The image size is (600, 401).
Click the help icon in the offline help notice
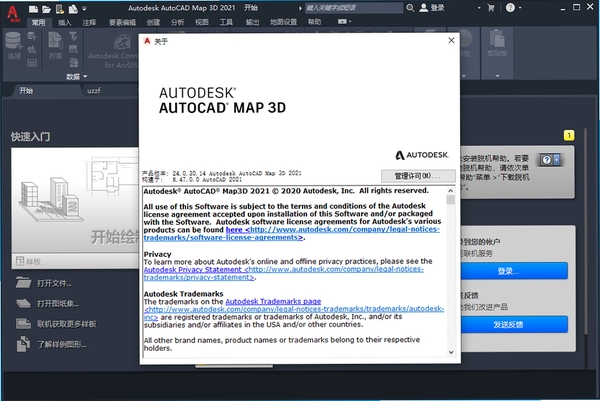[546, 160]
